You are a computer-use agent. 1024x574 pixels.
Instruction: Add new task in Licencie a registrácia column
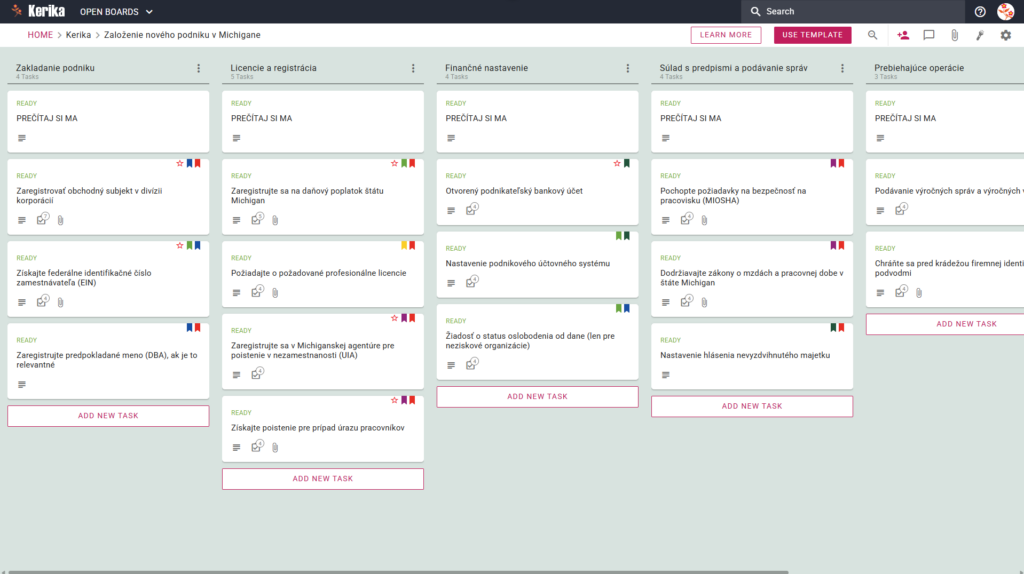(x=323, y=479)
